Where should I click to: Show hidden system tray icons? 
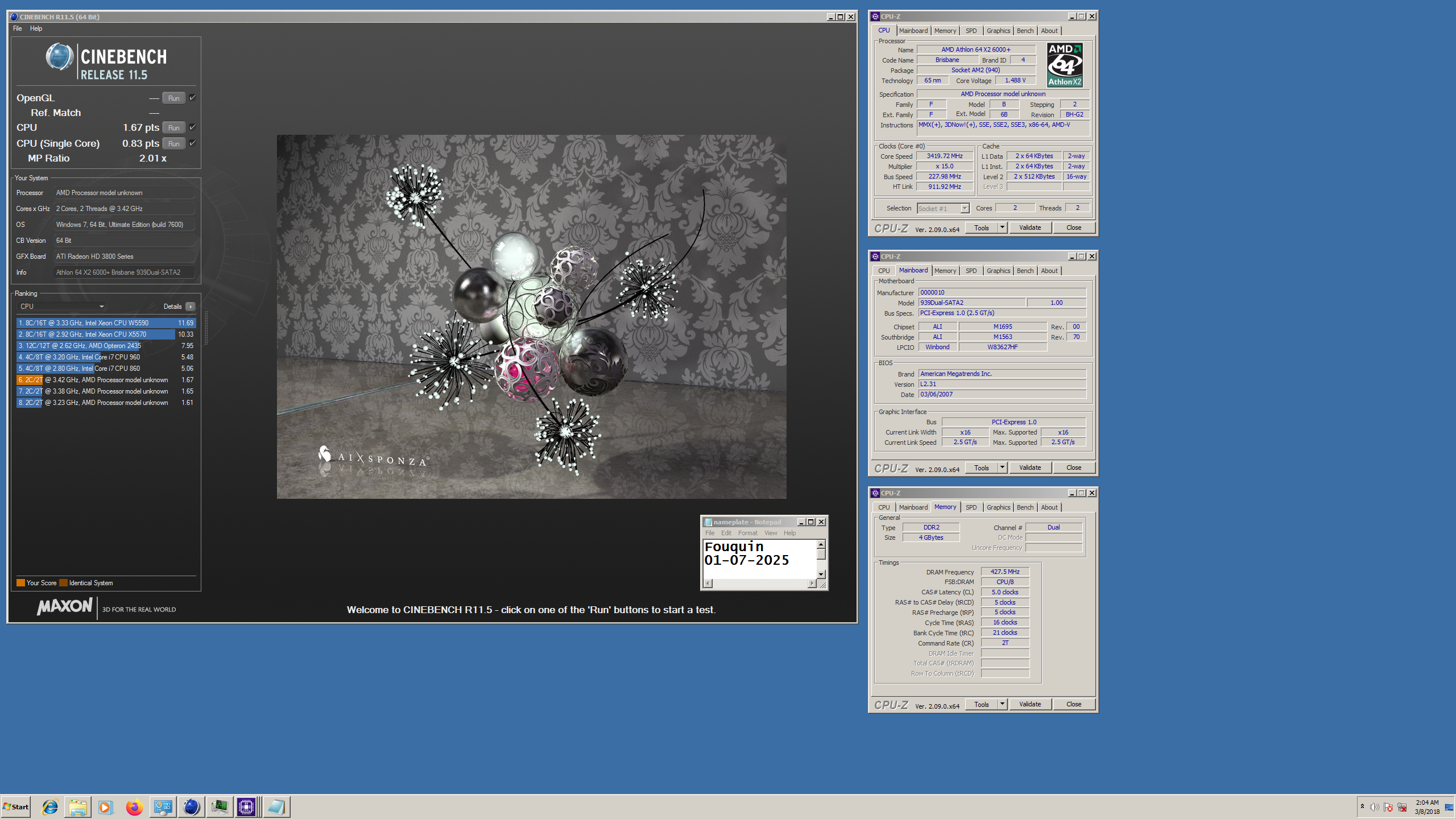coord(1362,806)
